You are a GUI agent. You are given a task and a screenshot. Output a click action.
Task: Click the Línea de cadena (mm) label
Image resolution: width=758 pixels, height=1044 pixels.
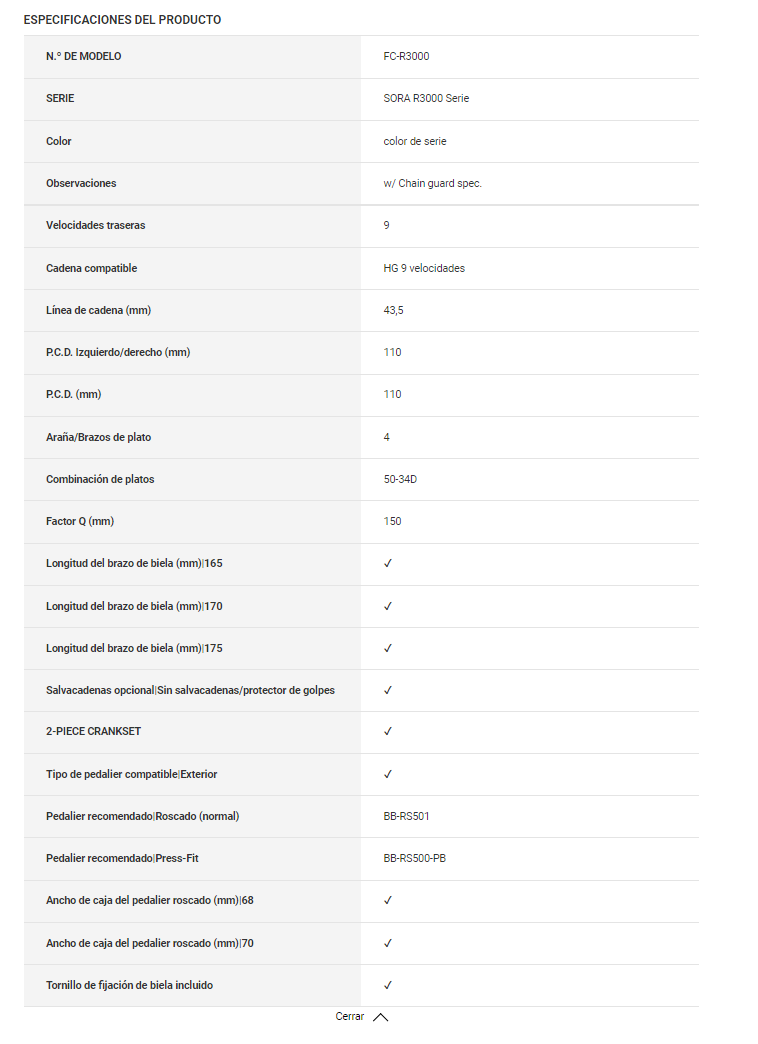coord(98,310)
